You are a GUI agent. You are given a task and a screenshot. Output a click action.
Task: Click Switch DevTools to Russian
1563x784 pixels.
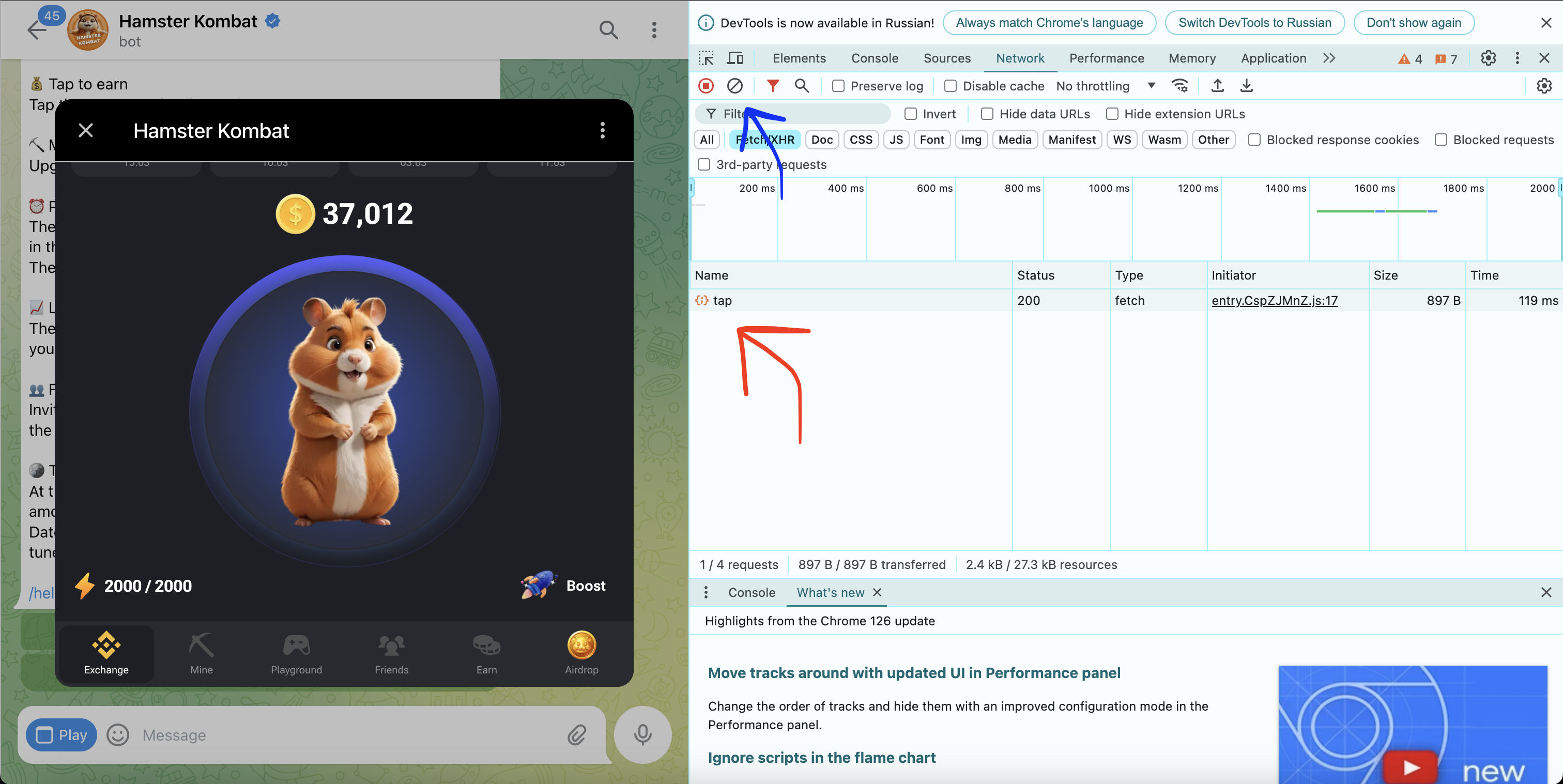[x=1254, y=23]
